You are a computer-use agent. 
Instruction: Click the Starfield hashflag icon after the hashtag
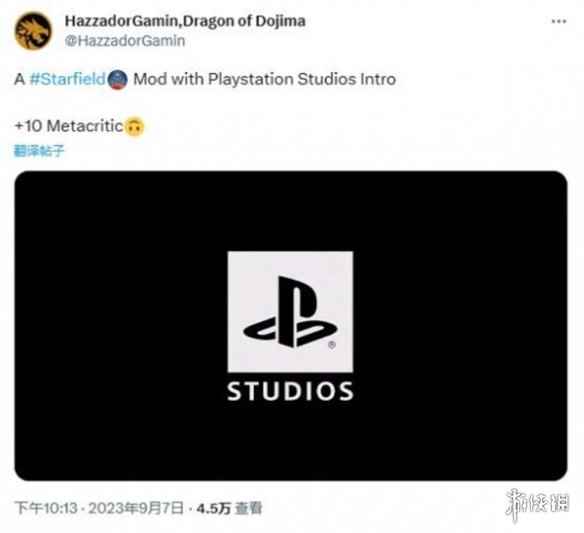tap(118, 80)
